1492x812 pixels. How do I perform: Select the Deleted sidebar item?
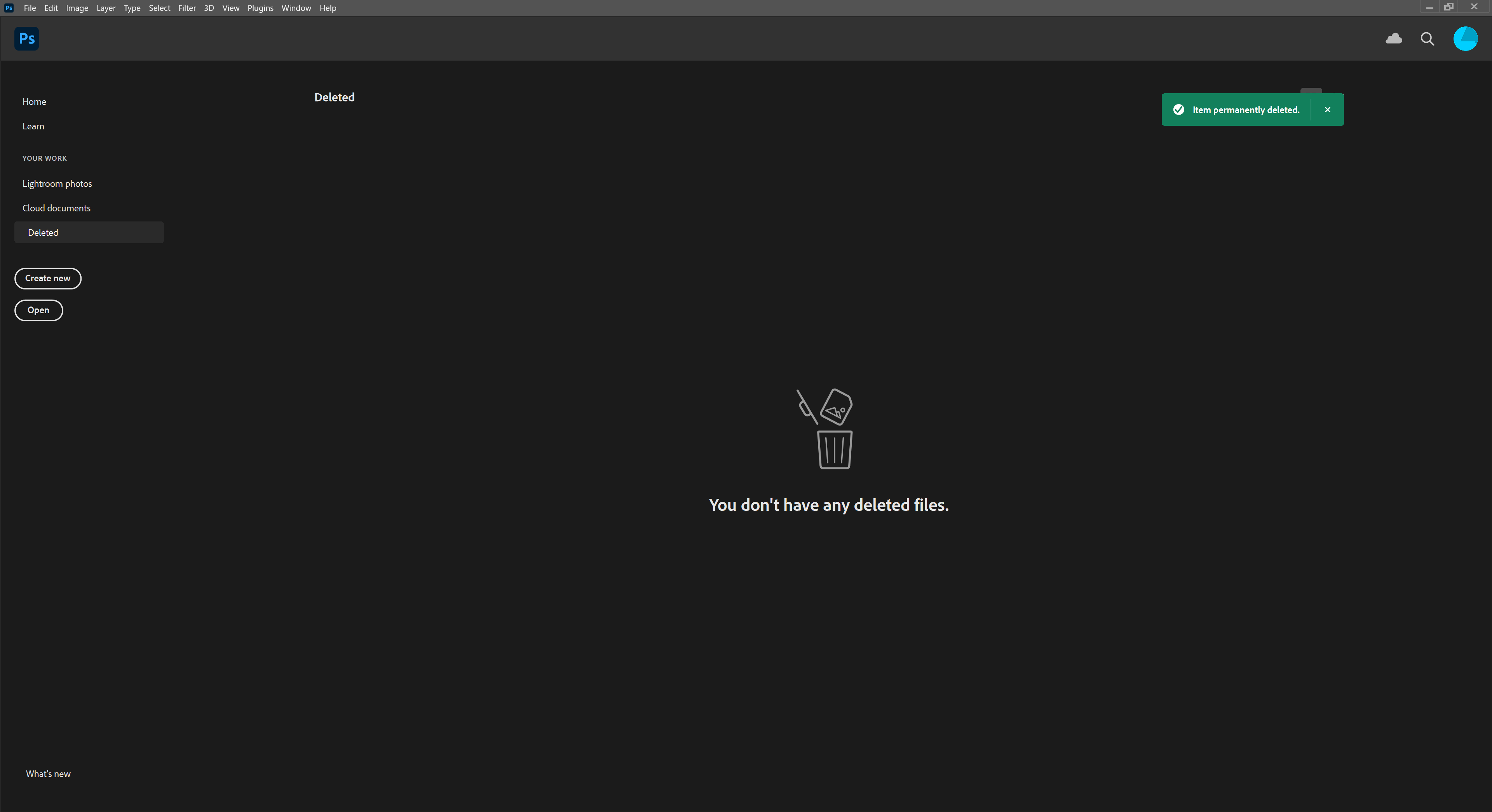(89, 232)
